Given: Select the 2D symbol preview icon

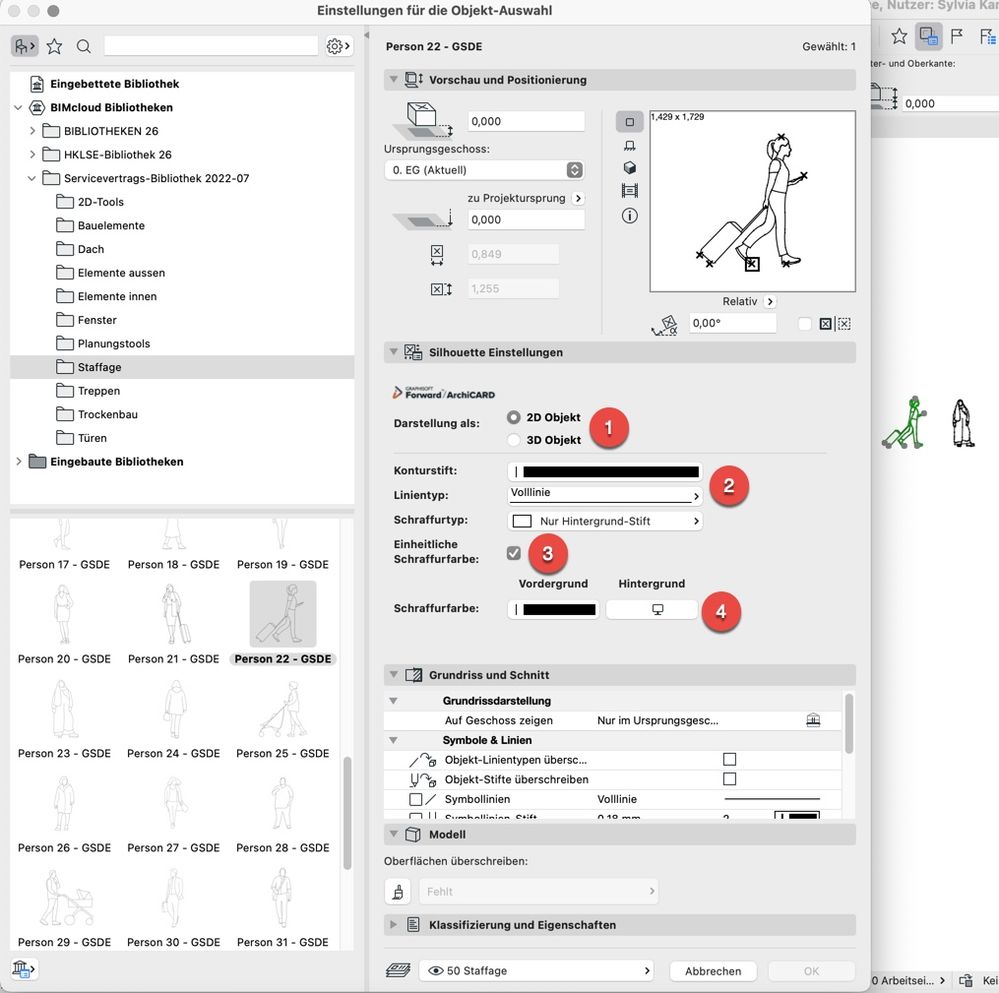Looking at the screenshot, I should point(629,122).
